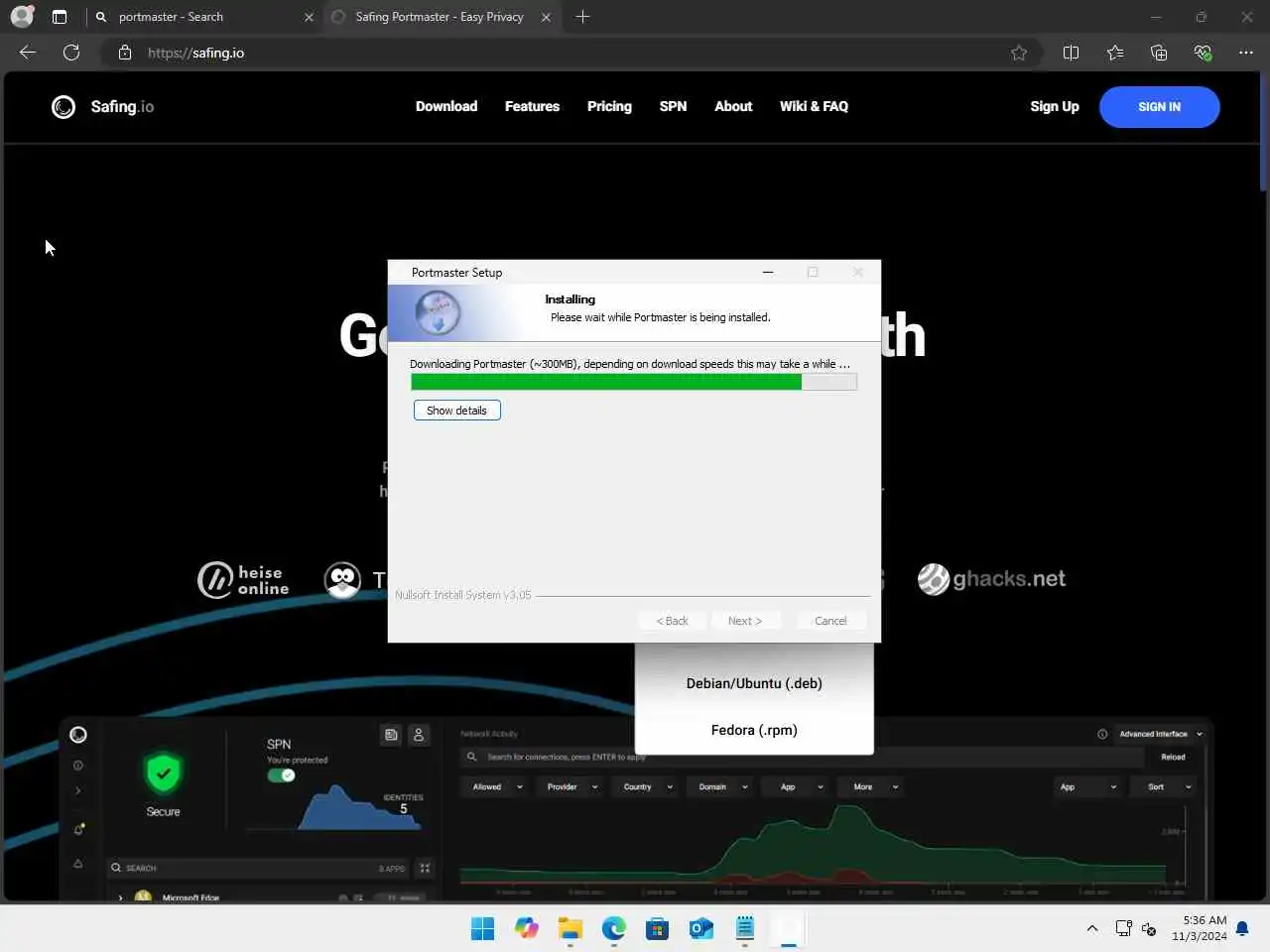Close the Safing Portmaster tab
Image resolution: width=1270 pixels, height=952 pixels.
coord(546,17)
